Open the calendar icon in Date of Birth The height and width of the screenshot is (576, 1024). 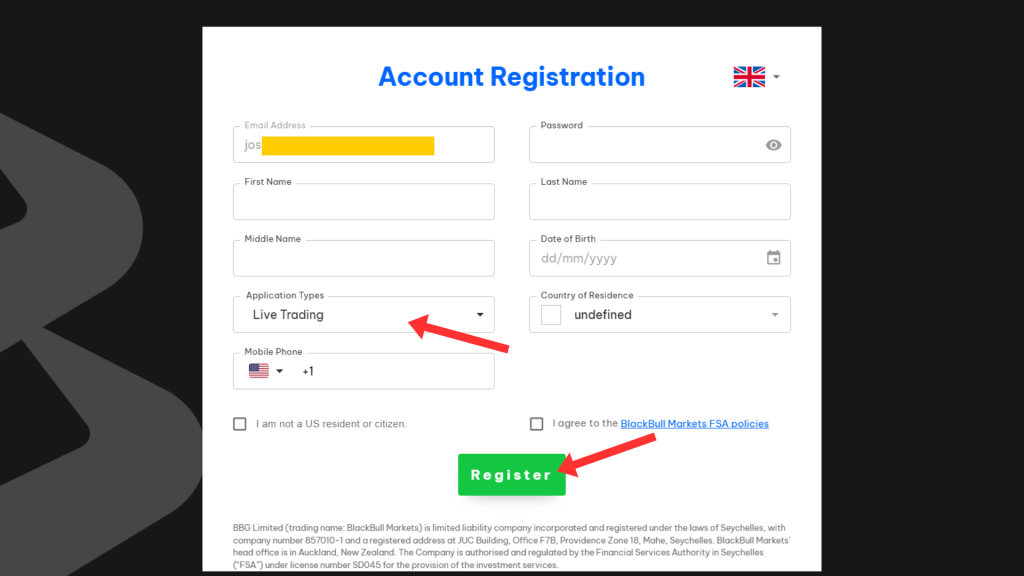[x=773, y=258]
